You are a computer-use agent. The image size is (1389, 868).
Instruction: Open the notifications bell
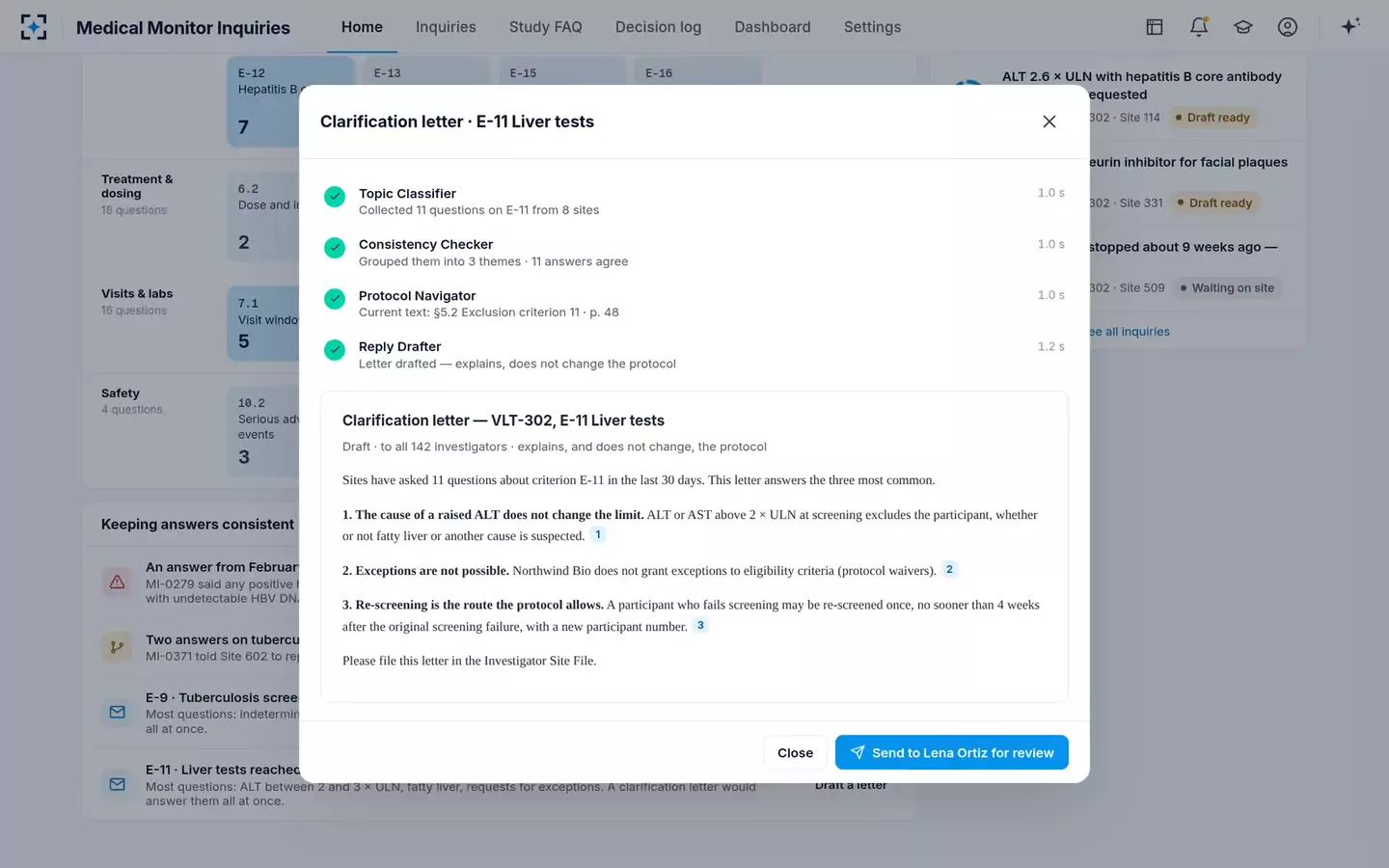click(x=1199, y=27)
